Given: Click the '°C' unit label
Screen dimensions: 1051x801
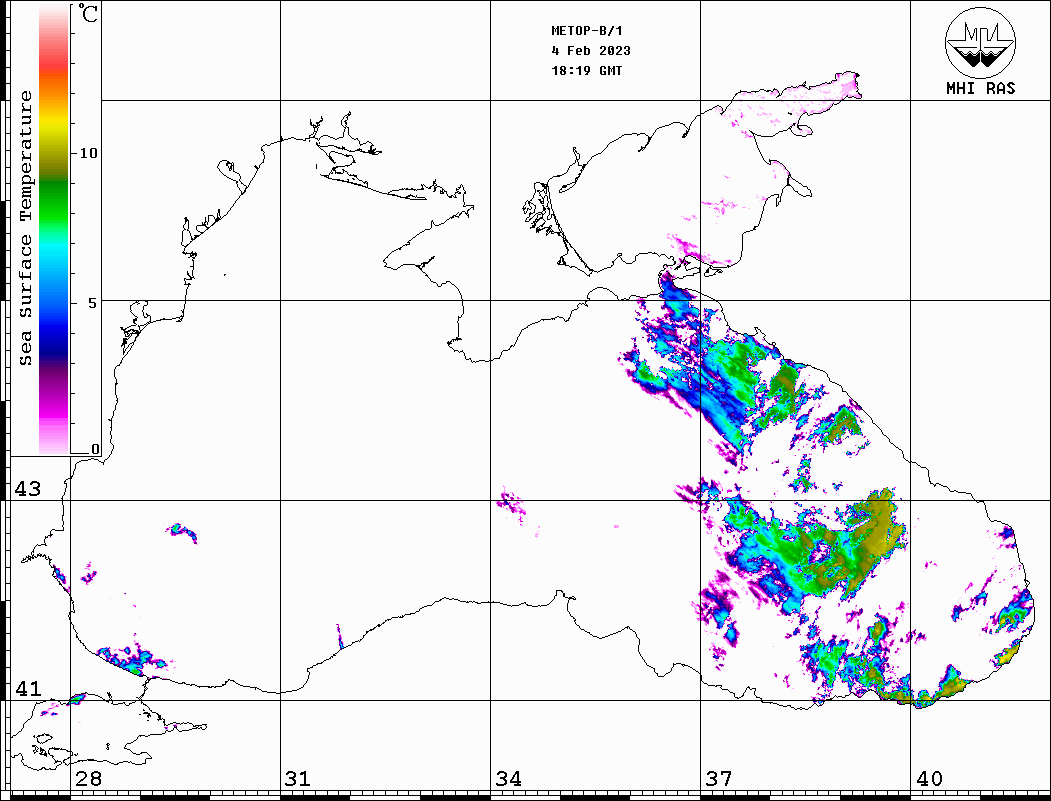Looking at the screenshot, I should coord(88,13).
